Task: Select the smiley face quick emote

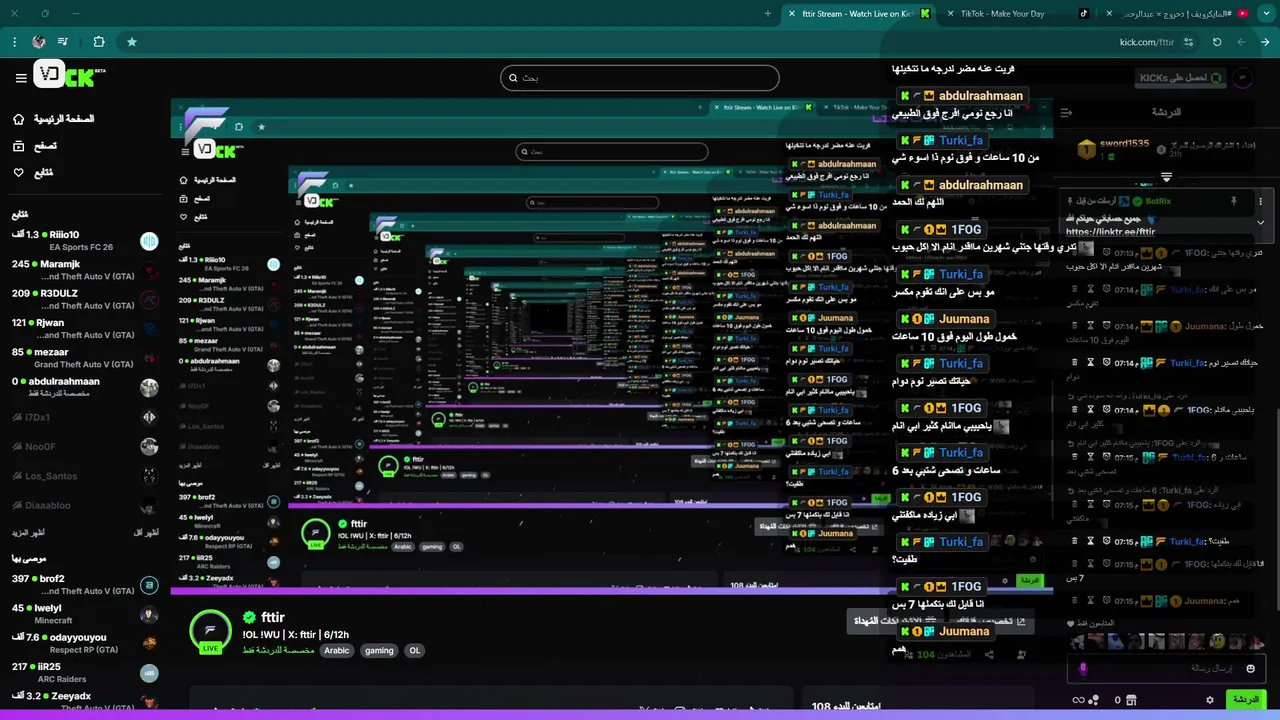Action: (1217, 642)
